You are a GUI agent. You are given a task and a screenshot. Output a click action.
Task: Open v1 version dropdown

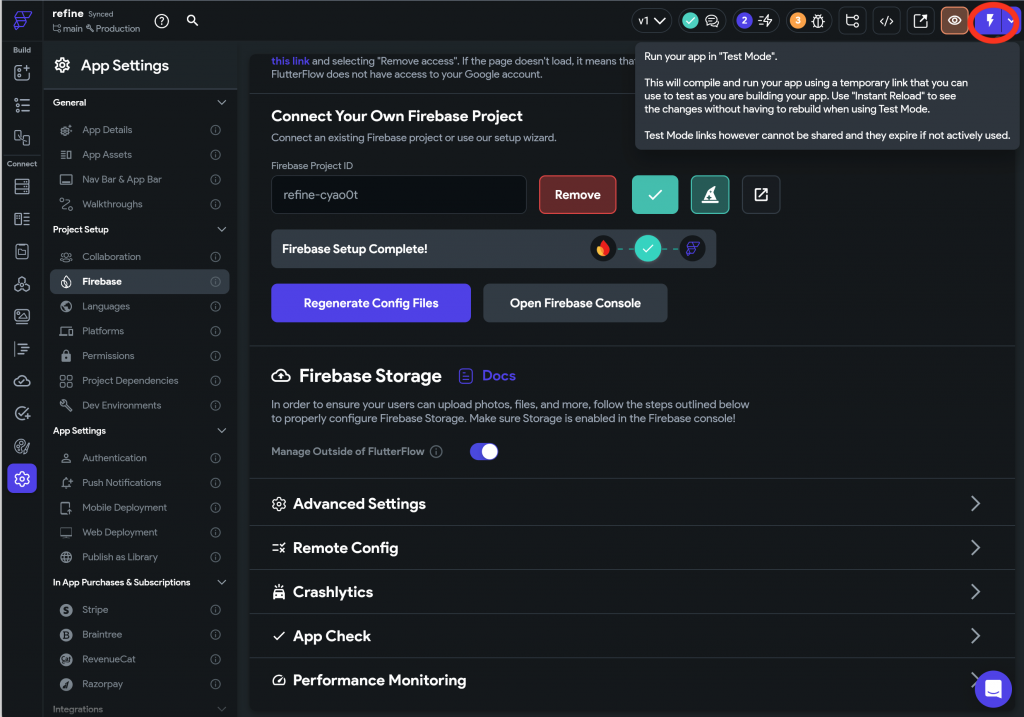[652, 21]
